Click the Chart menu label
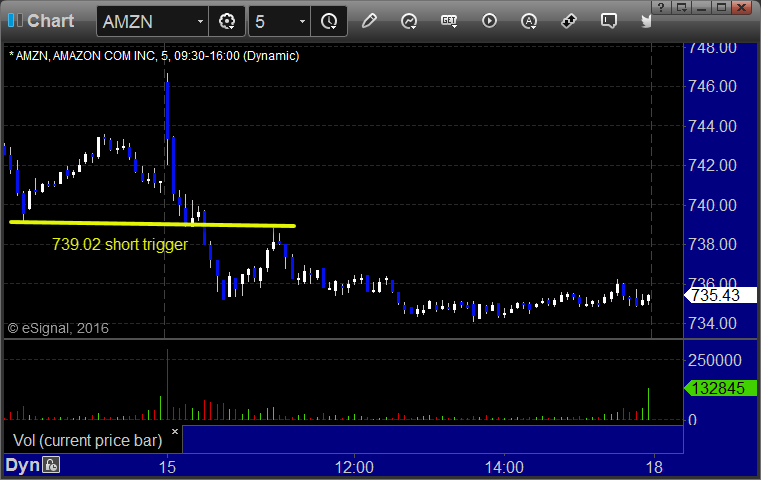Screen dimensions: 761x480 click(50, 21)
